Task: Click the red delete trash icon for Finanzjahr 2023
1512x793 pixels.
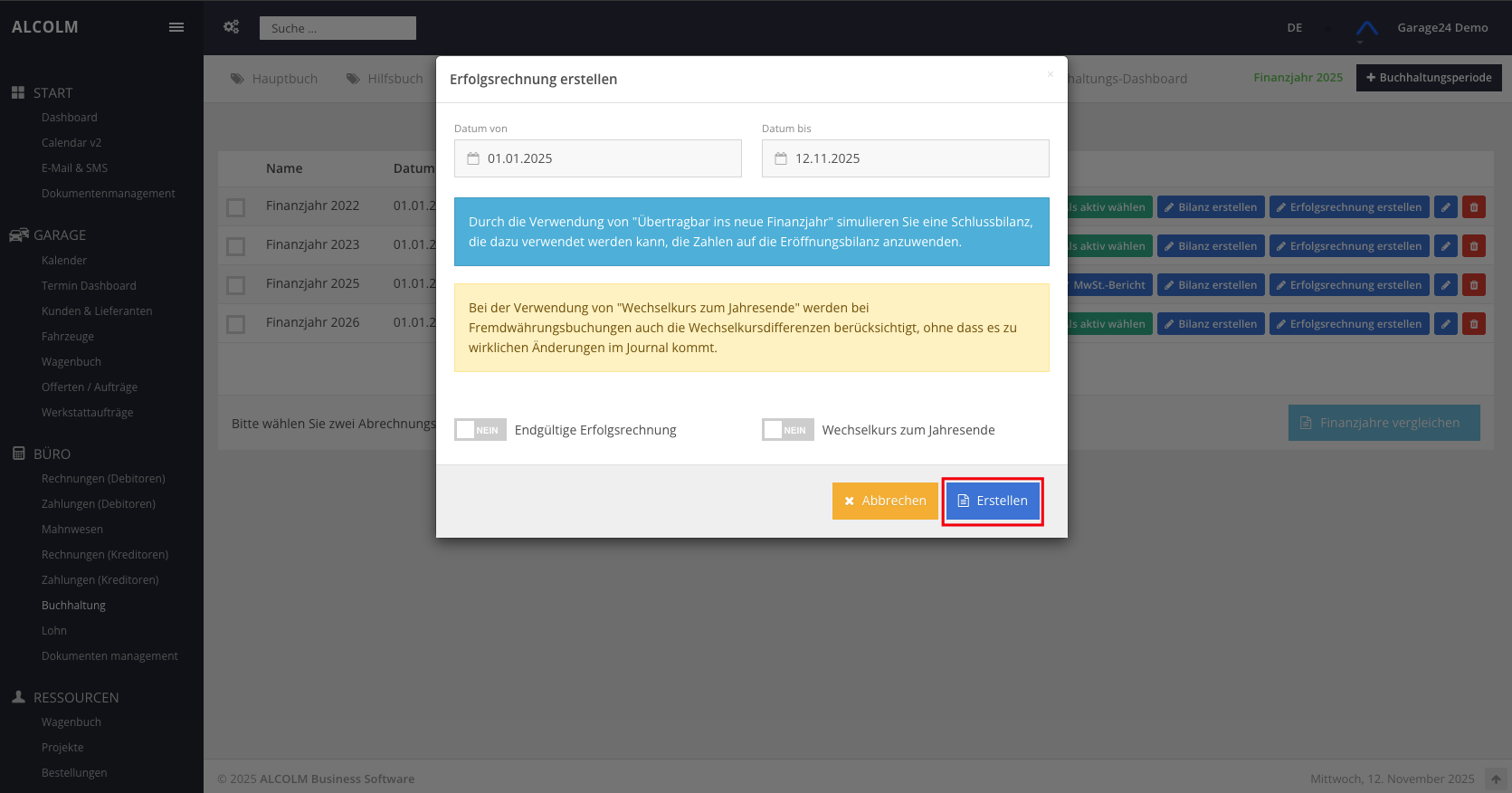Action: point(1474,246)
